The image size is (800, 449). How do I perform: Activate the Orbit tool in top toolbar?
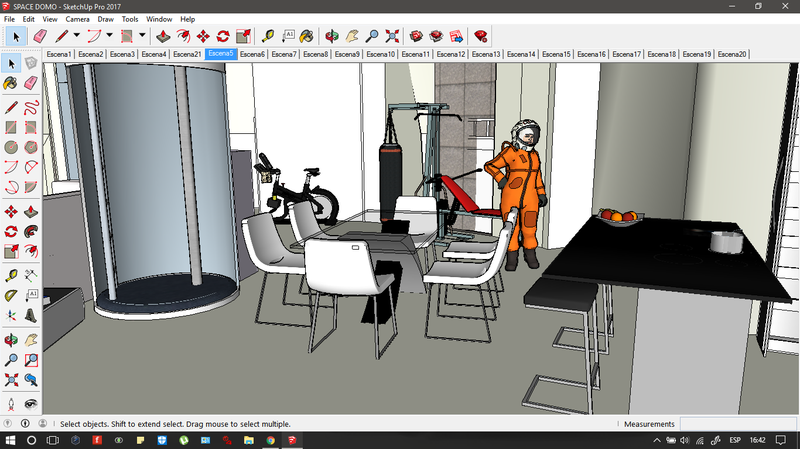(332, 36)
